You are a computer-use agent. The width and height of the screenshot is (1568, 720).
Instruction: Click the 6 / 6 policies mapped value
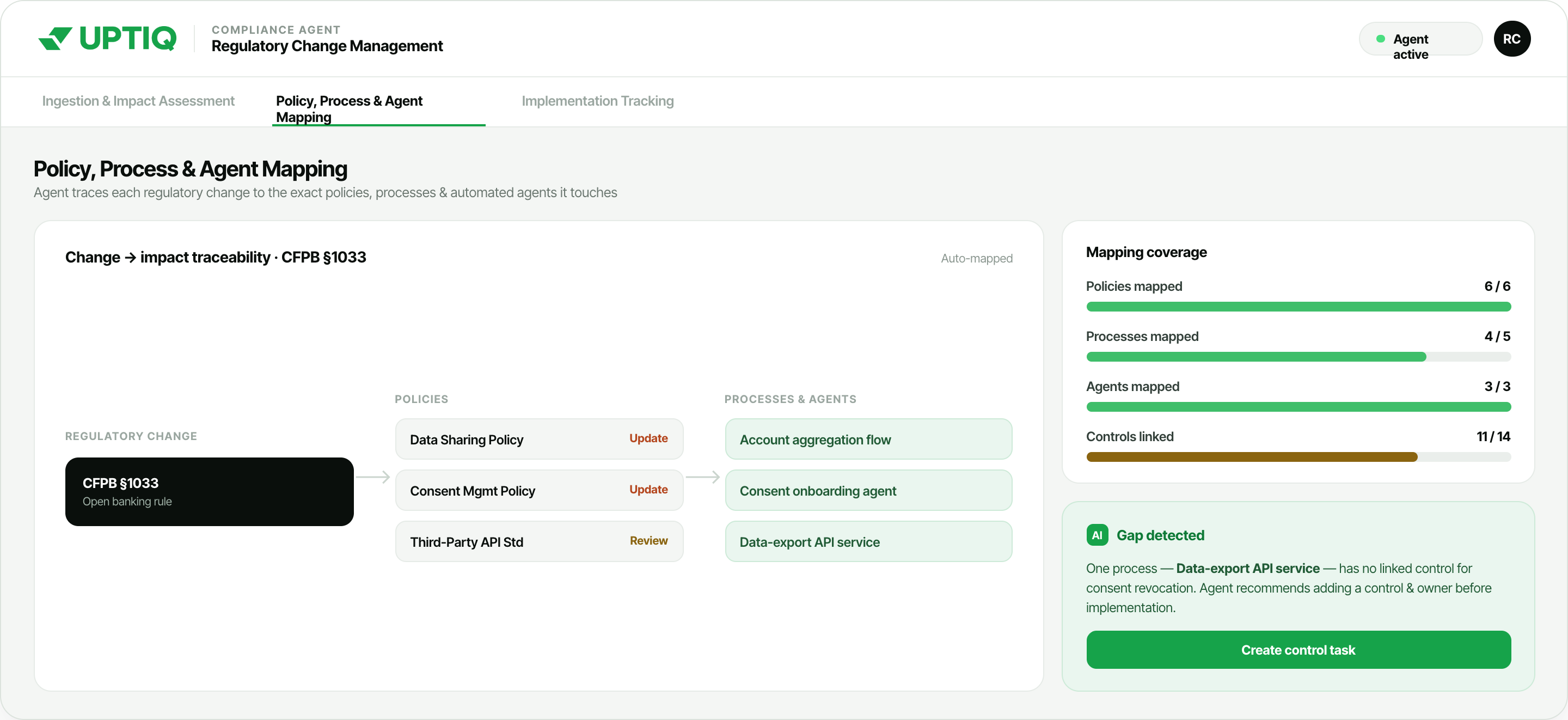1497,286
